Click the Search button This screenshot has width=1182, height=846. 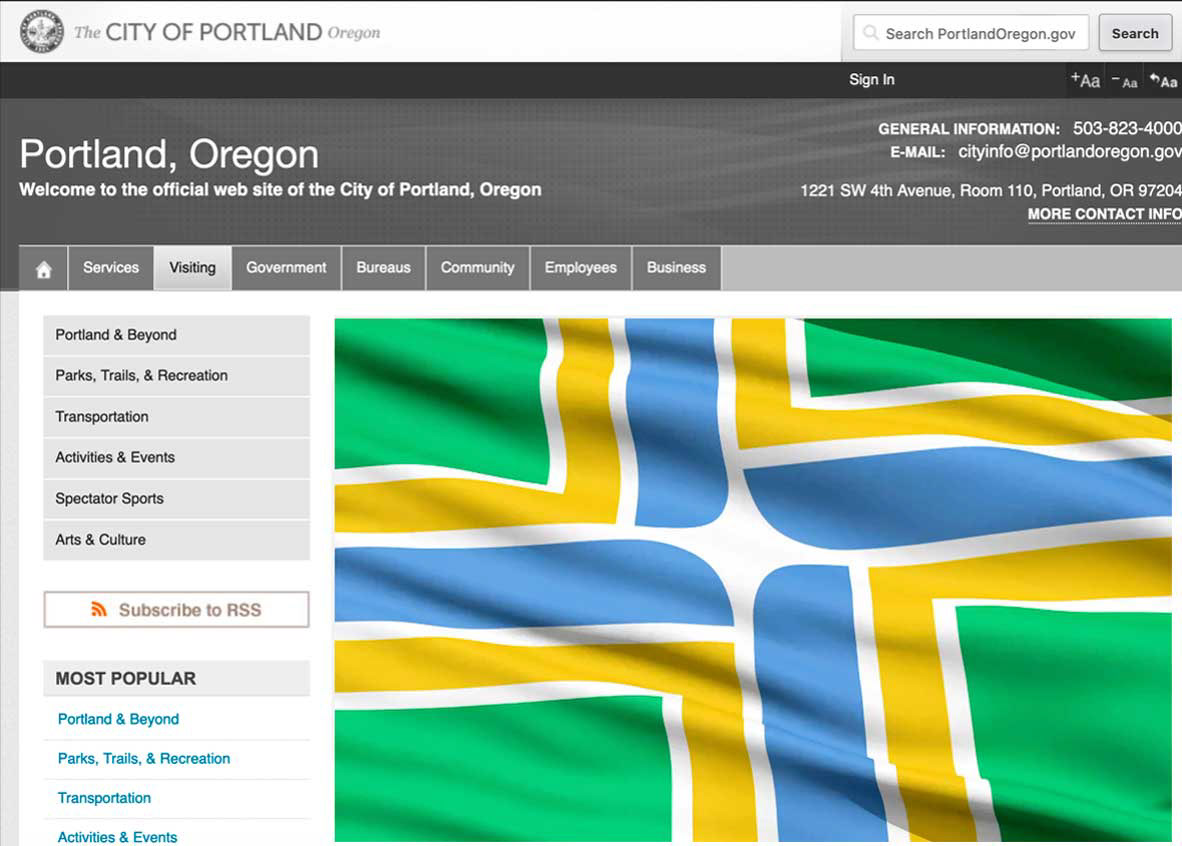pos(1135,33)
